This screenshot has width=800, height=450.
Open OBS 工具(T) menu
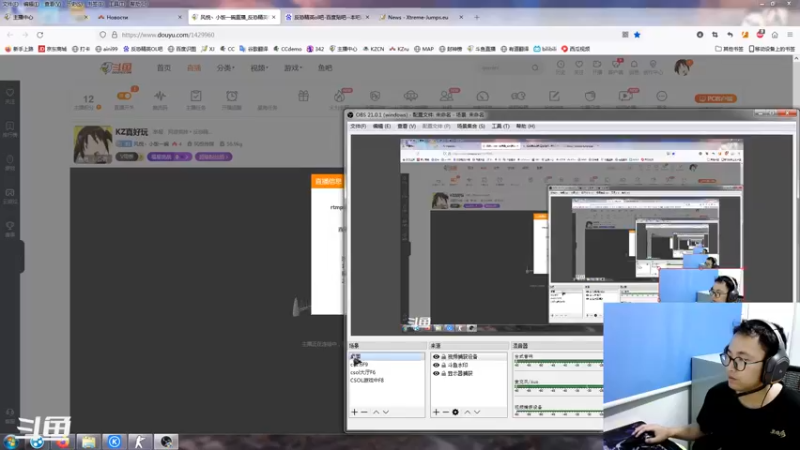[500, 126]
